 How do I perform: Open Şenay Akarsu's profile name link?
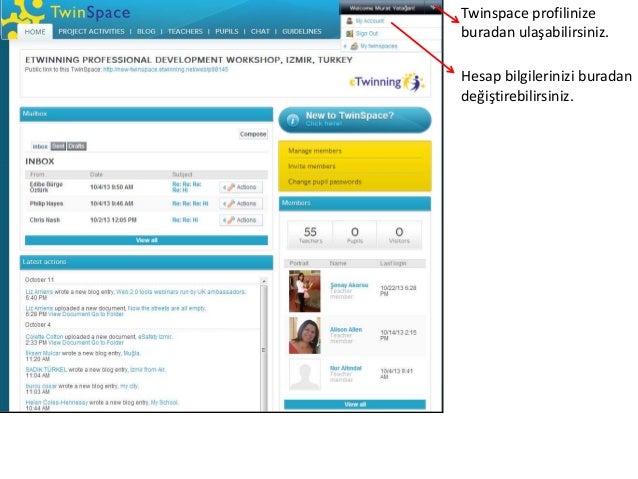(x=349, y=285)
